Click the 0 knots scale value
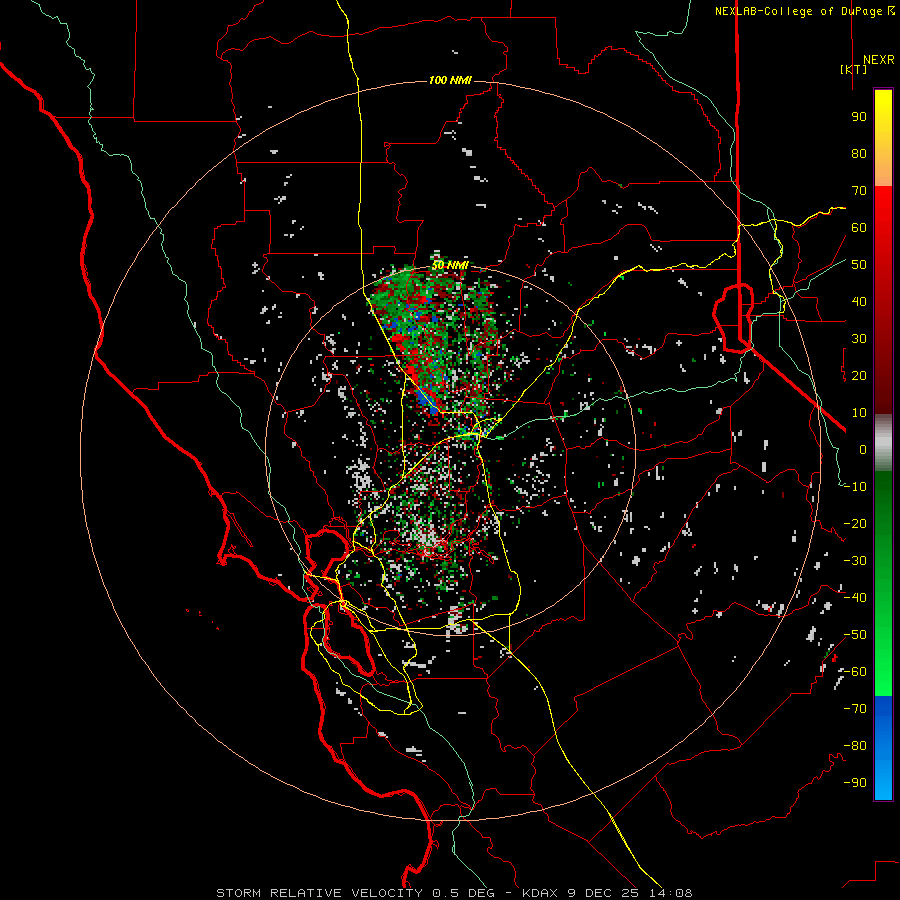This screenshot has height=900, width=900. pos(863,450)
